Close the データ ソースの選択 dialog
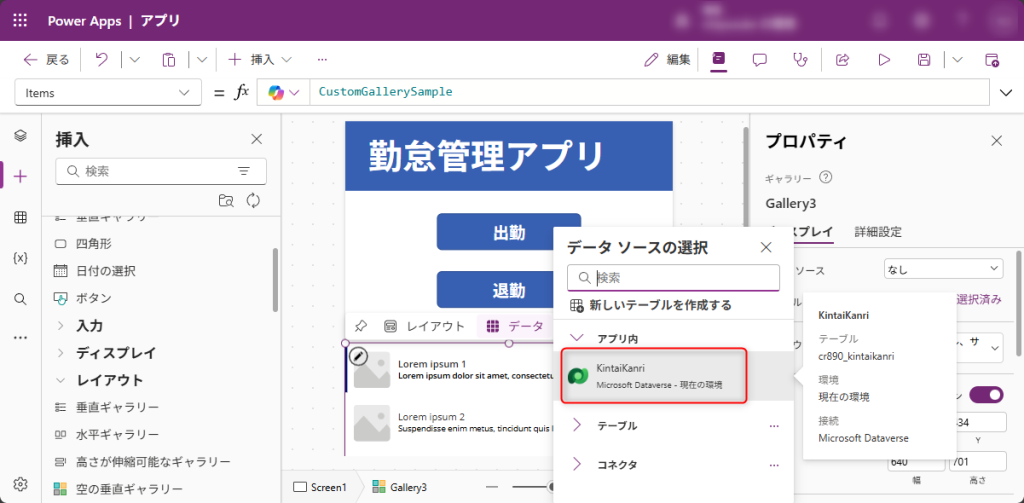The width and height of the screenshot is (1024, 503). tap(766, 247)
